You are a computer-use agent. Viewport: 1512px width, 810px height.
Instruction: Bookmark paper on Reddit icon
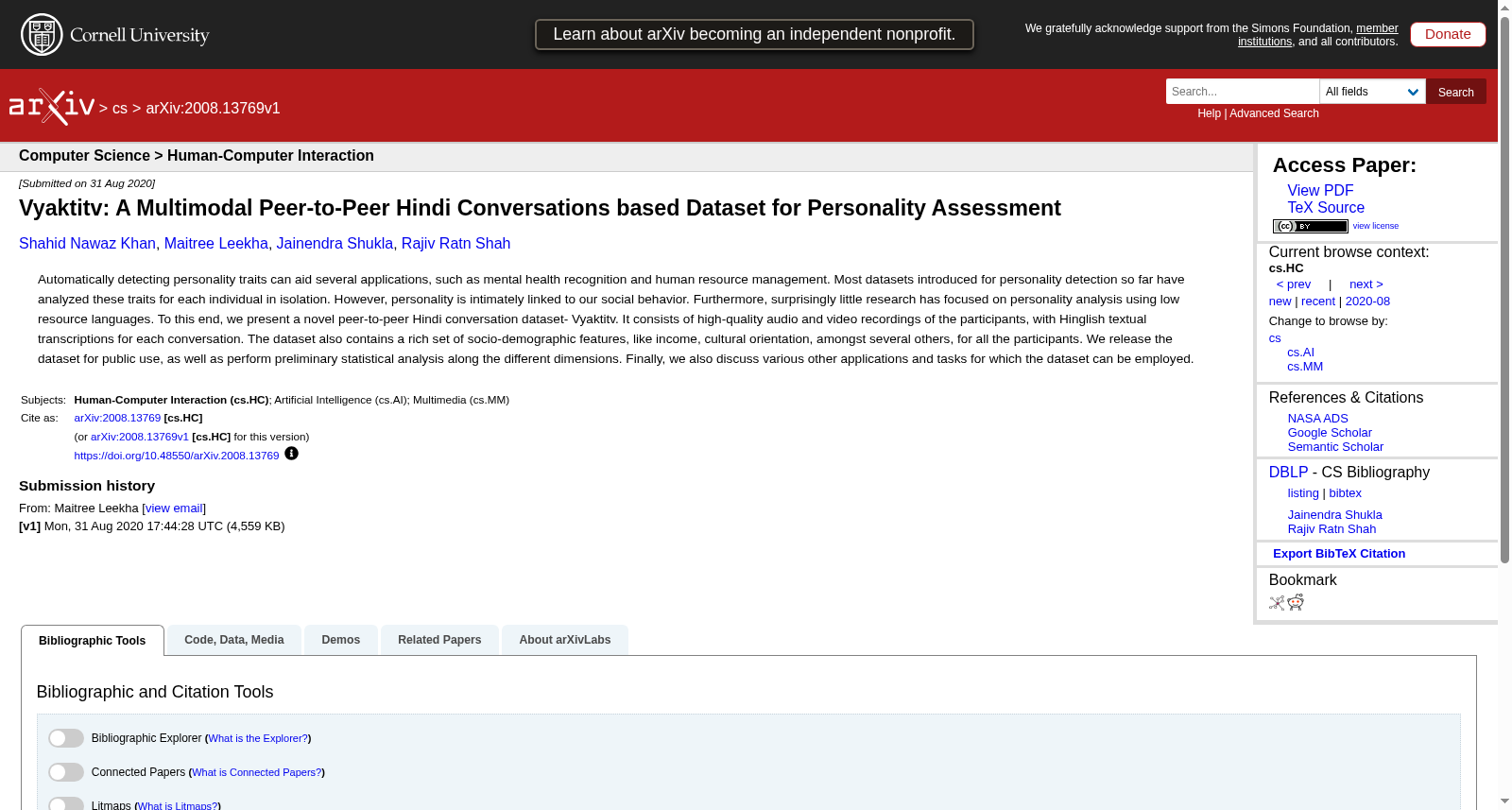(1296, 602)
